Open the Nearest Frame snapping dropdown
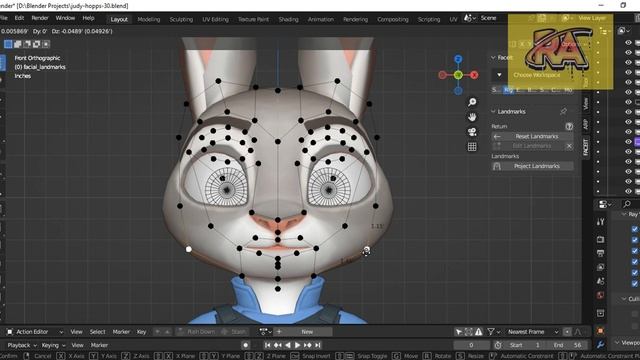This screenshot has height=360, width=640. click(x=533, y=332)
